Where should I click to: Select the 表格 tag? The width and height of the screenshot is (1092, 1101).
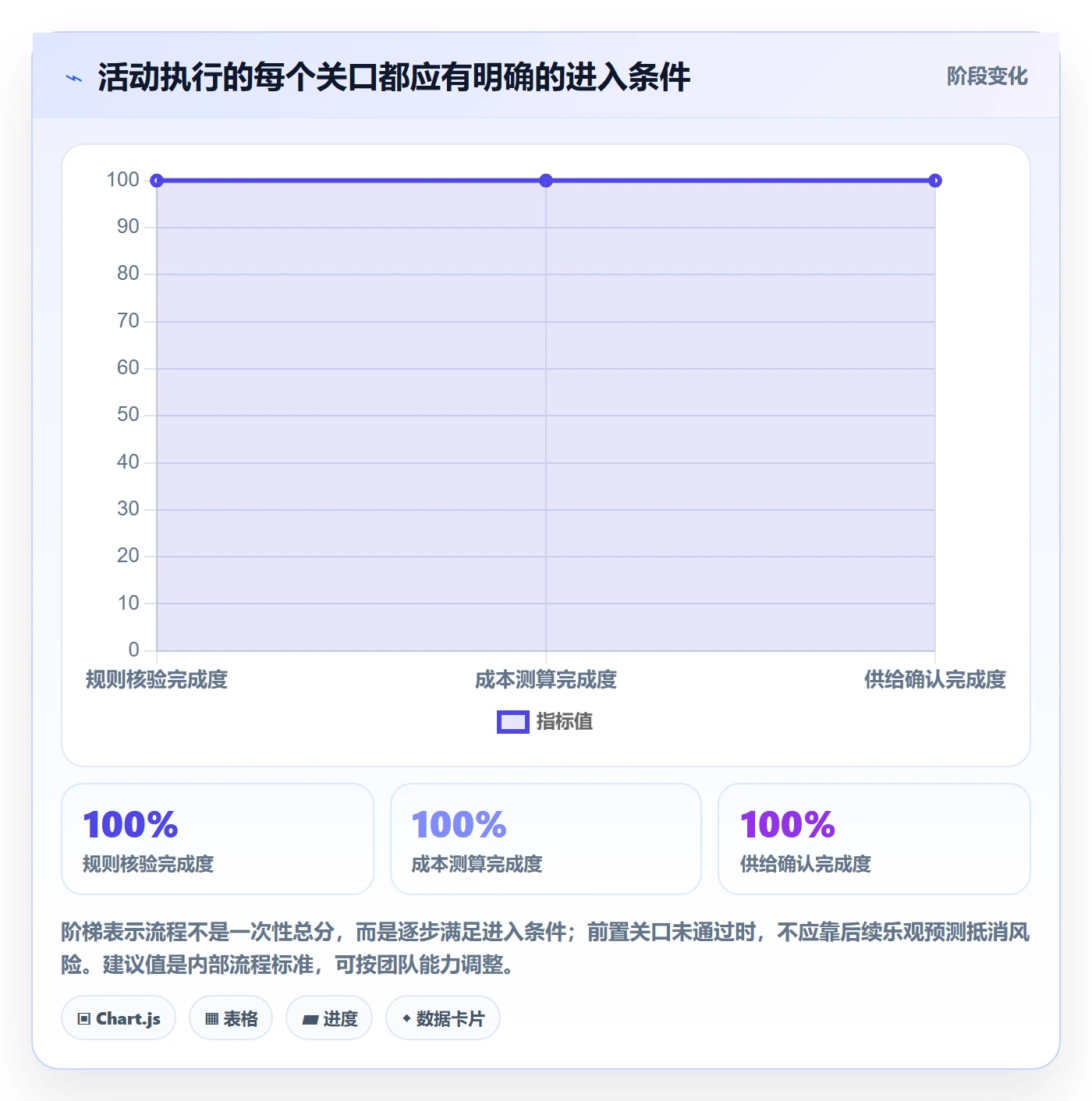[231, 1018]
